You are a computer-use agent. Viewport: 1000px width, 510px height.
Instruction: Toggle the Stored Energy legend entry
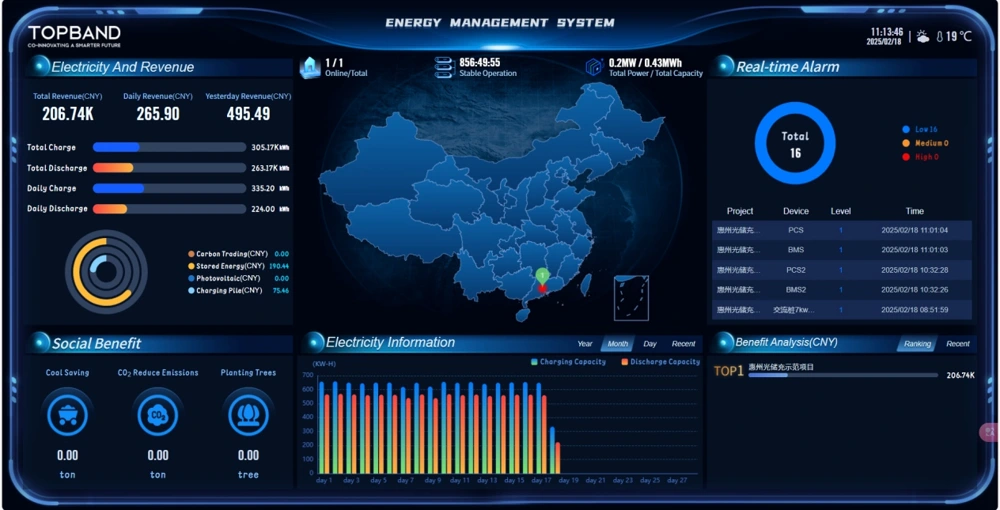[238, 266]
